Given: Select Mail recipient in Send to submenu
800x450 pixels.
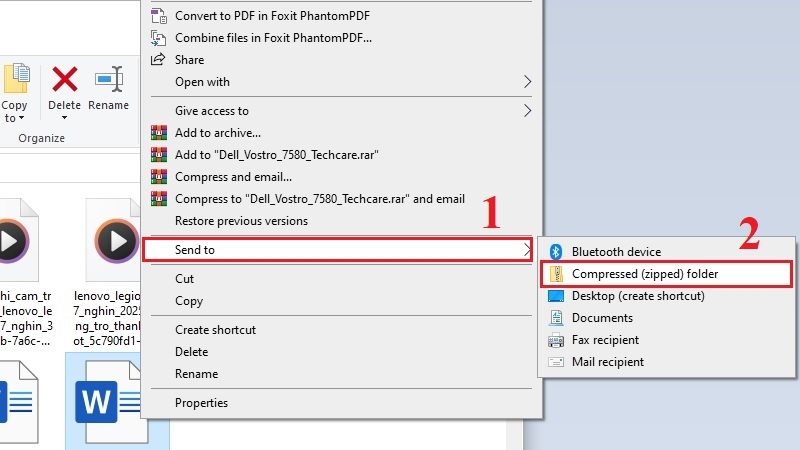Looking at the screenshot, I should click(x=608, y=362).
